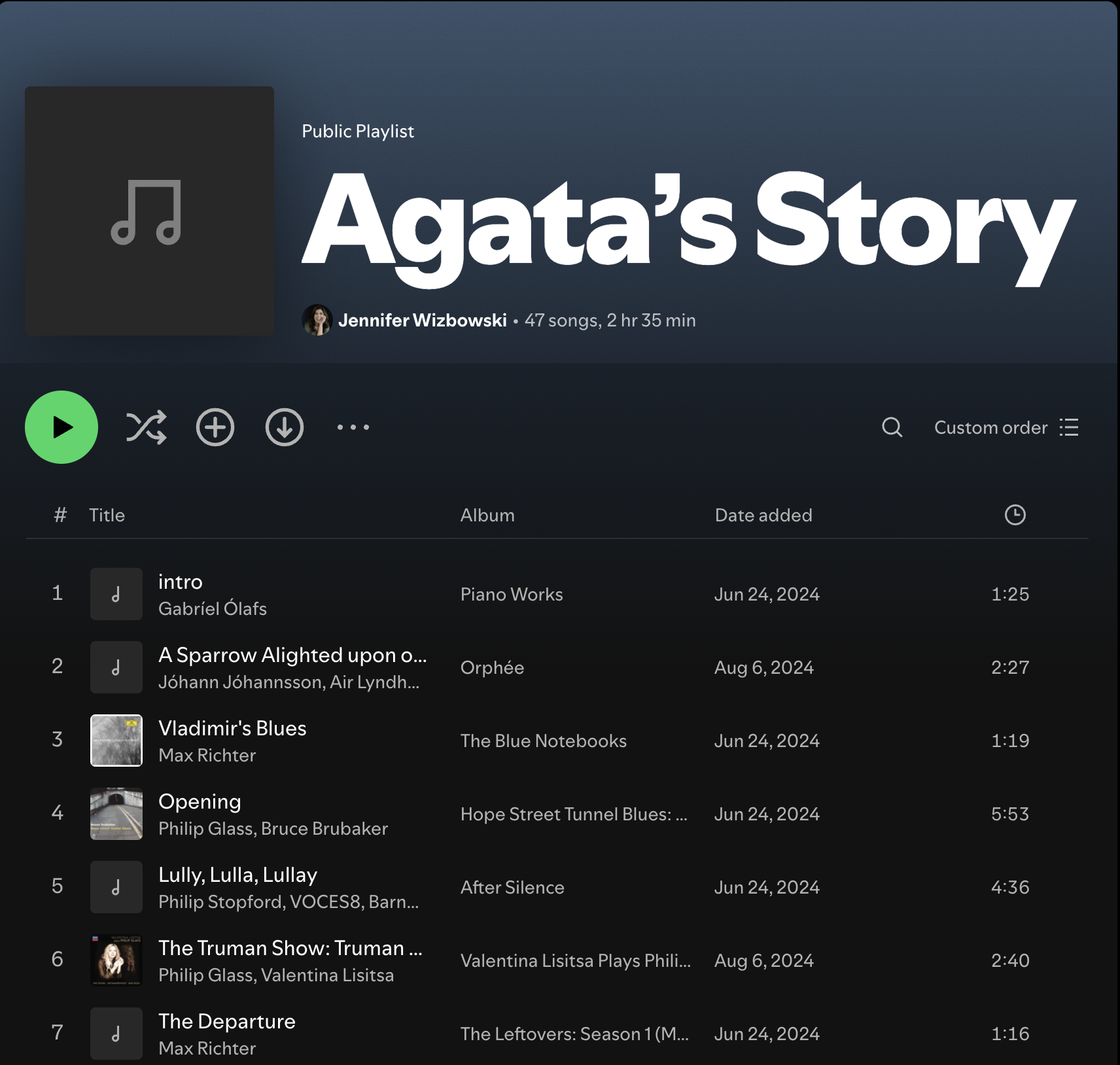Add playlist to Your Library
1120x1065 pixels.
[215, 427]
